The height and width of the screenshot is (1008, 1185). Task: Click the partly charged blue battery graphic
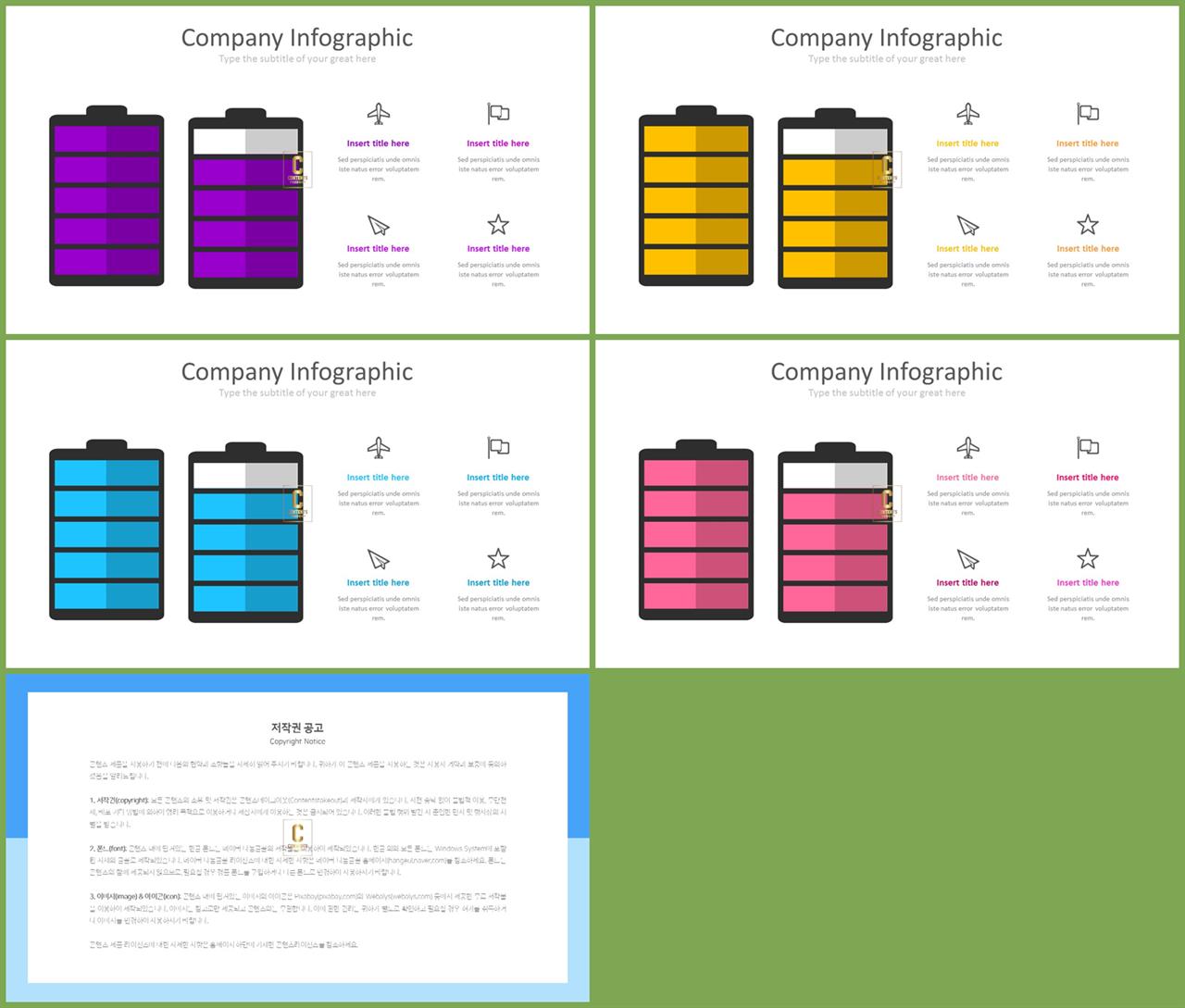(x=245, y=532)
